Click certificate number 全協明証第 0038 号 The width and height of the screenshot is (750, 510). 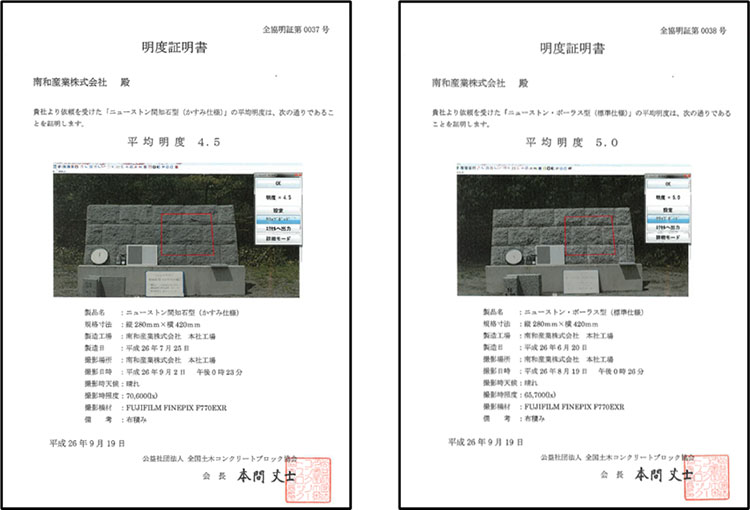coord(694,31)
